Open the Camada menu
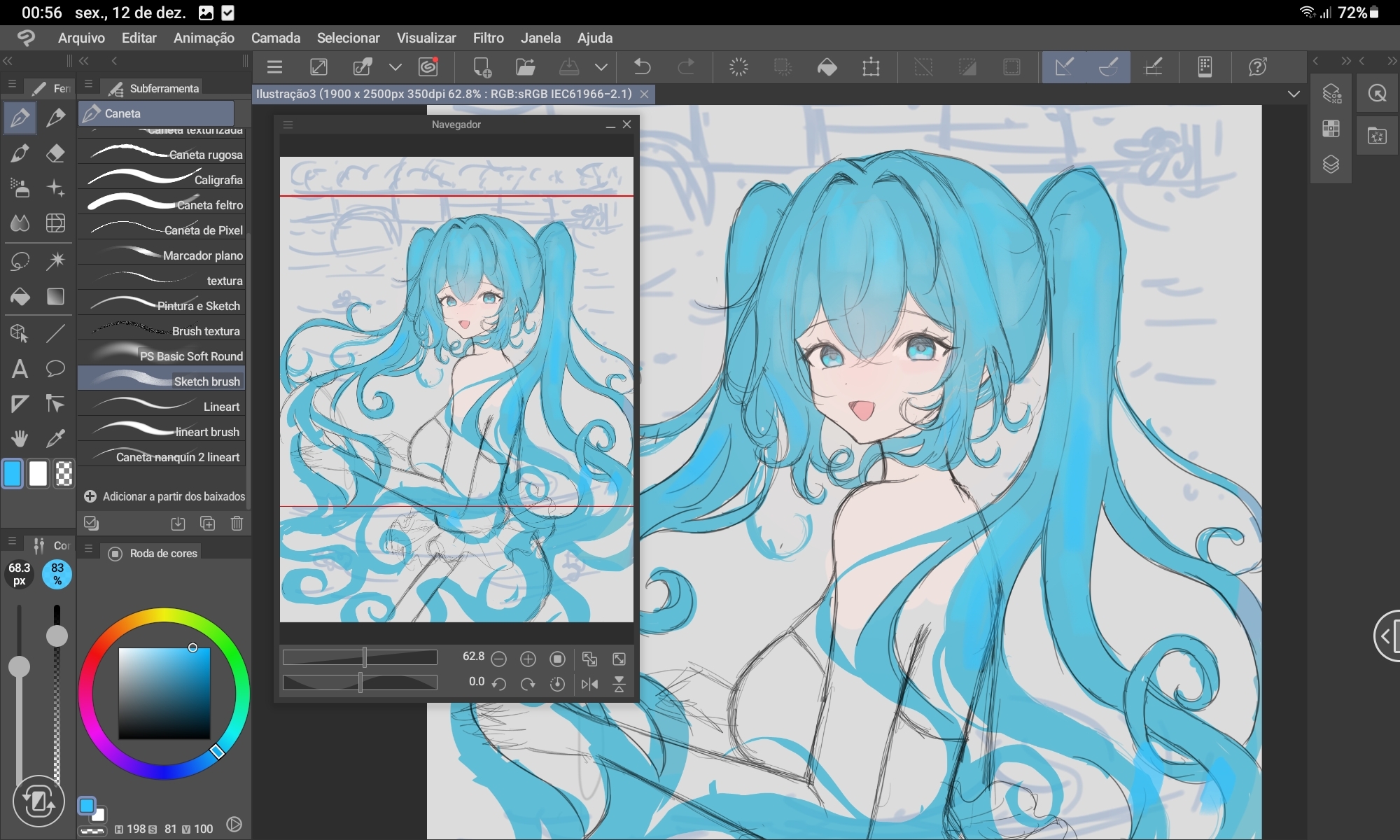The image size is (1400, 840). coord(275,38)
